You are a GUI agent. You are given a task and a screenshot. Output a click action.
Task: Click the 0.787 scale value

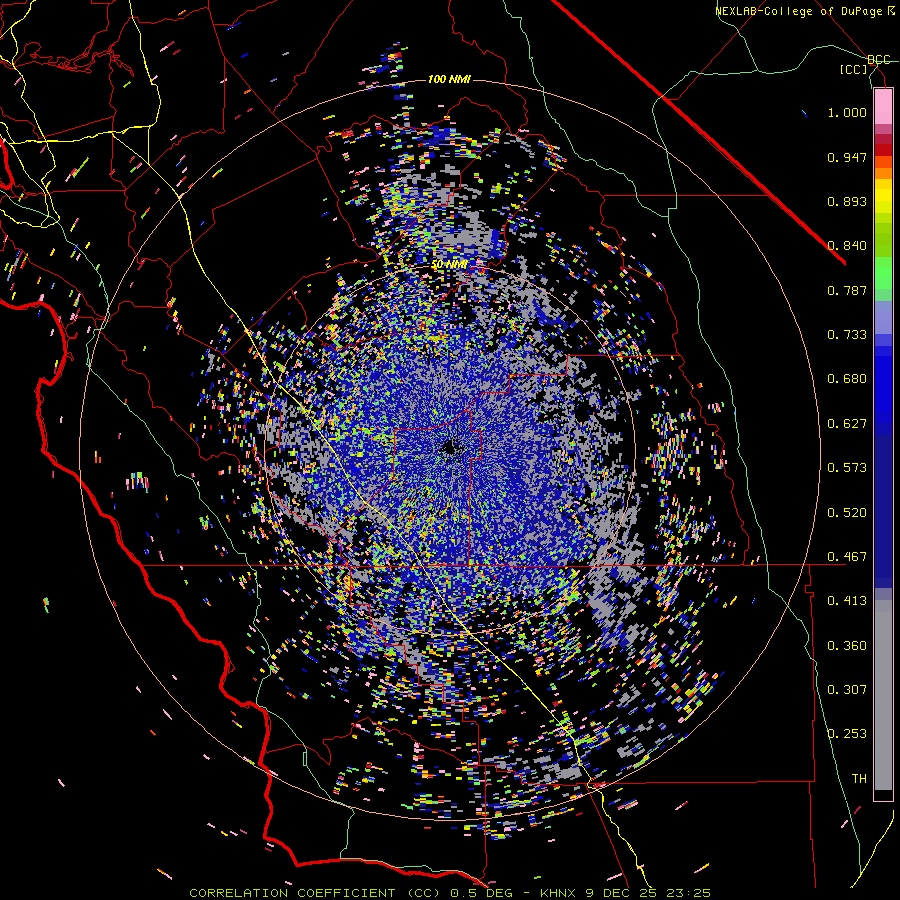coord(847,290)
